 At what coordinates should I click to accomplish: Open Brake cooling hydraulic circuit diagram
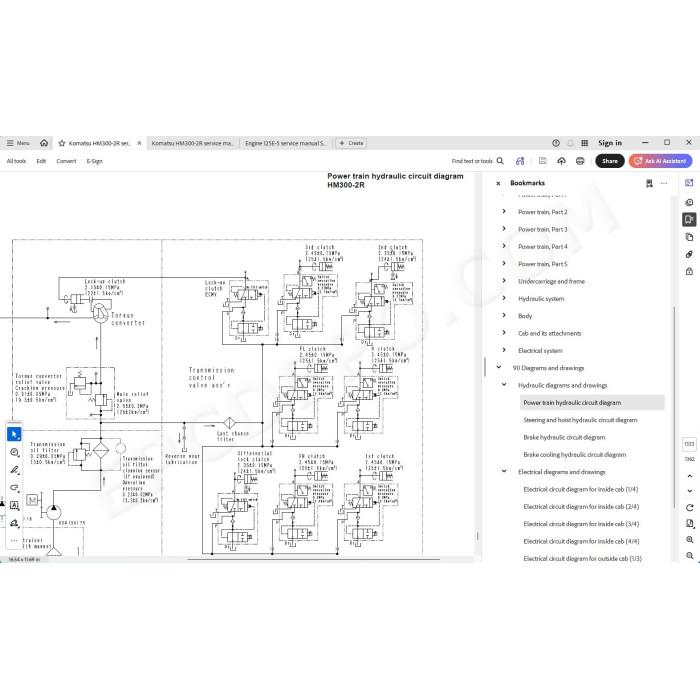[575, 454]
